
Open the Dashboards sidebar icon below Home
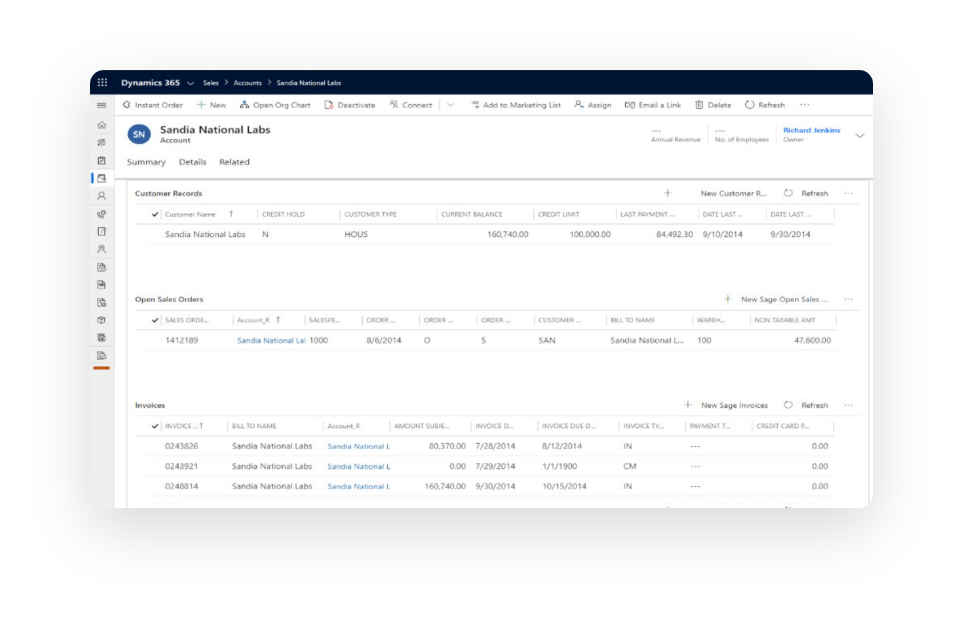click(x=102, y=143)
